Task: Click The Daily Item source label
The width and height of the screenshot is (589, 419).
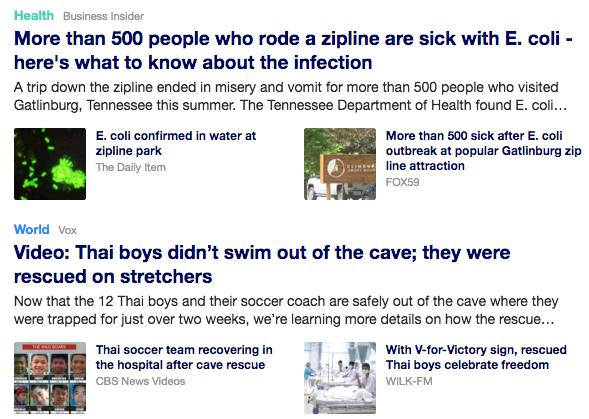Action: [x=131, y=167]
